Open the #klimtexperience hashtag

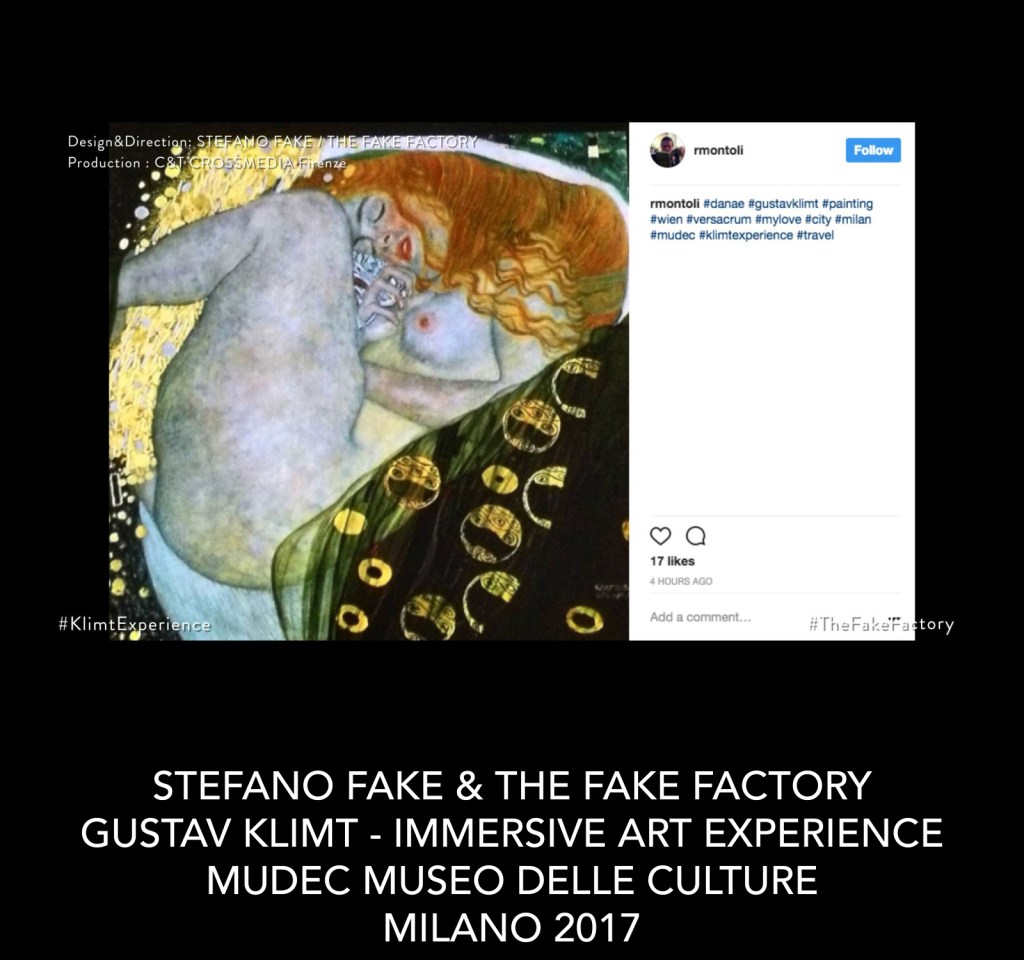coord(746,235)
